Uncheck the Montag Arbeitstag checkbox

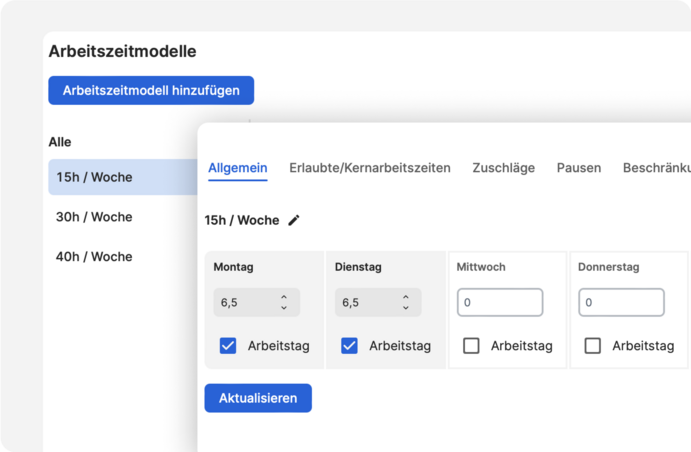pyautogui.click(x=228, y=346)
